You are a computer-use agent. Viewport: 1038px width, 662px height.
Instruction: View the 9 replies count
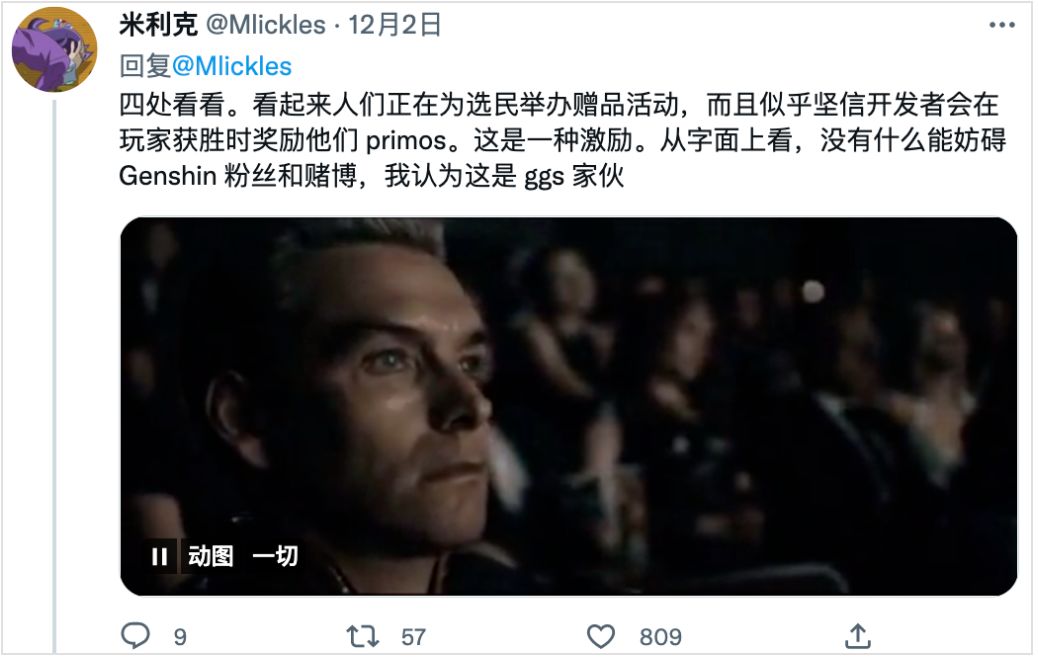click(180, 637)
